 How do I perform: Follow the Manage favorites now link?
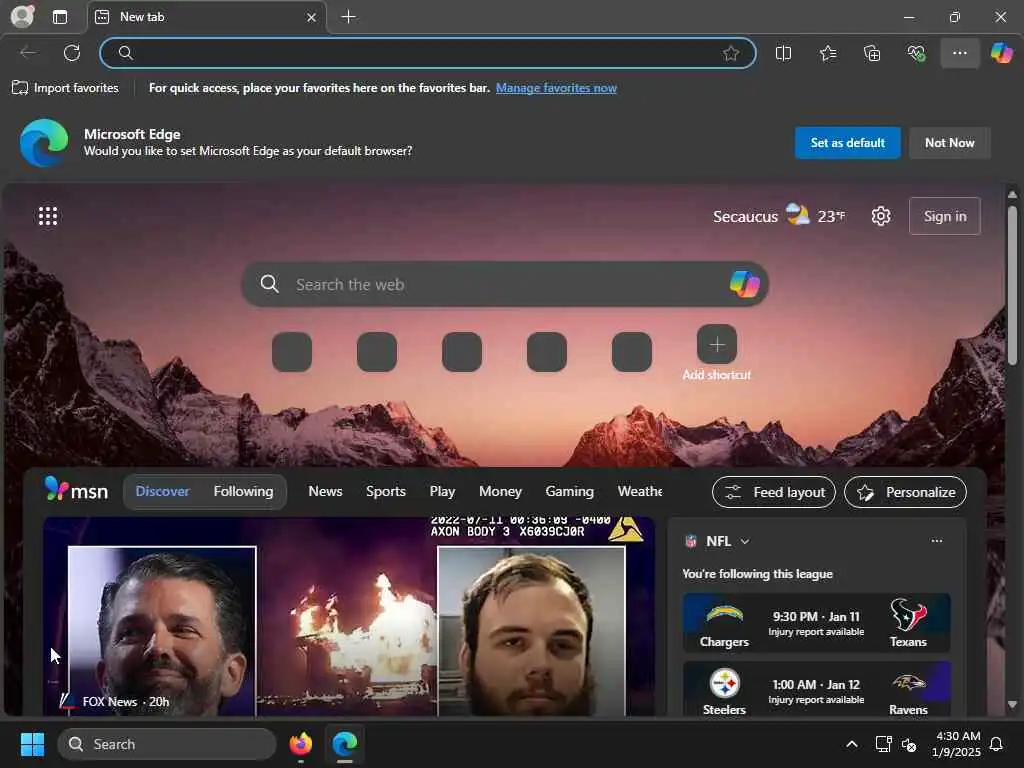tap(556, 88)
